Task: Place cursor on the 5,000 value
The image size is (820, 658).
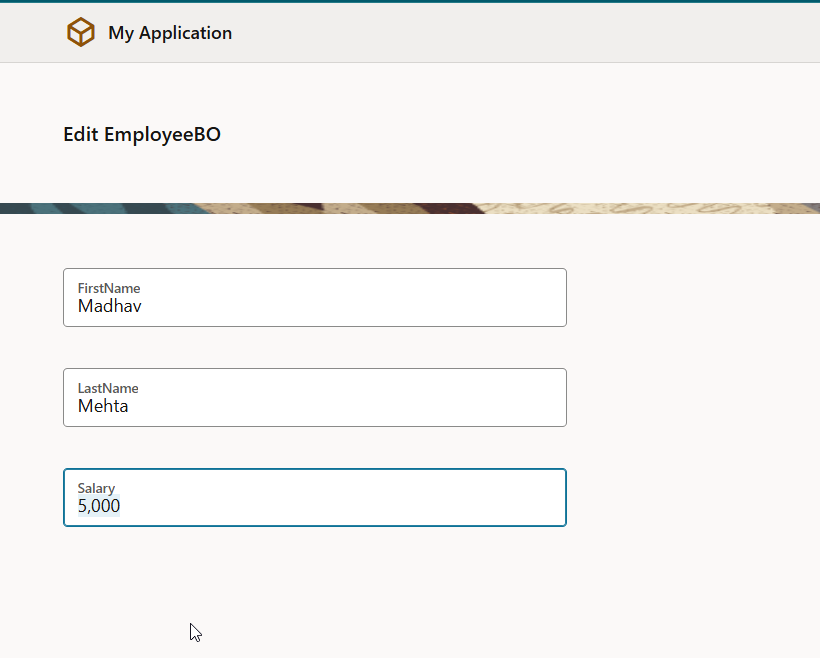Action: coord(99,506)
